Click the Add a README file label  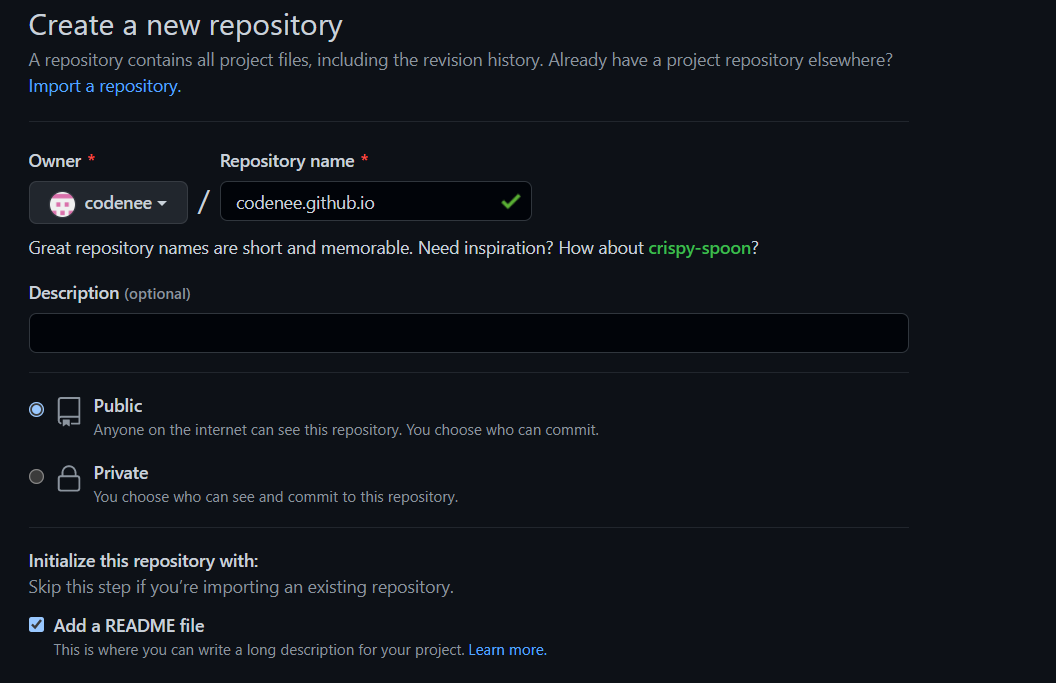pyautogui.click(x=129, y=626)
